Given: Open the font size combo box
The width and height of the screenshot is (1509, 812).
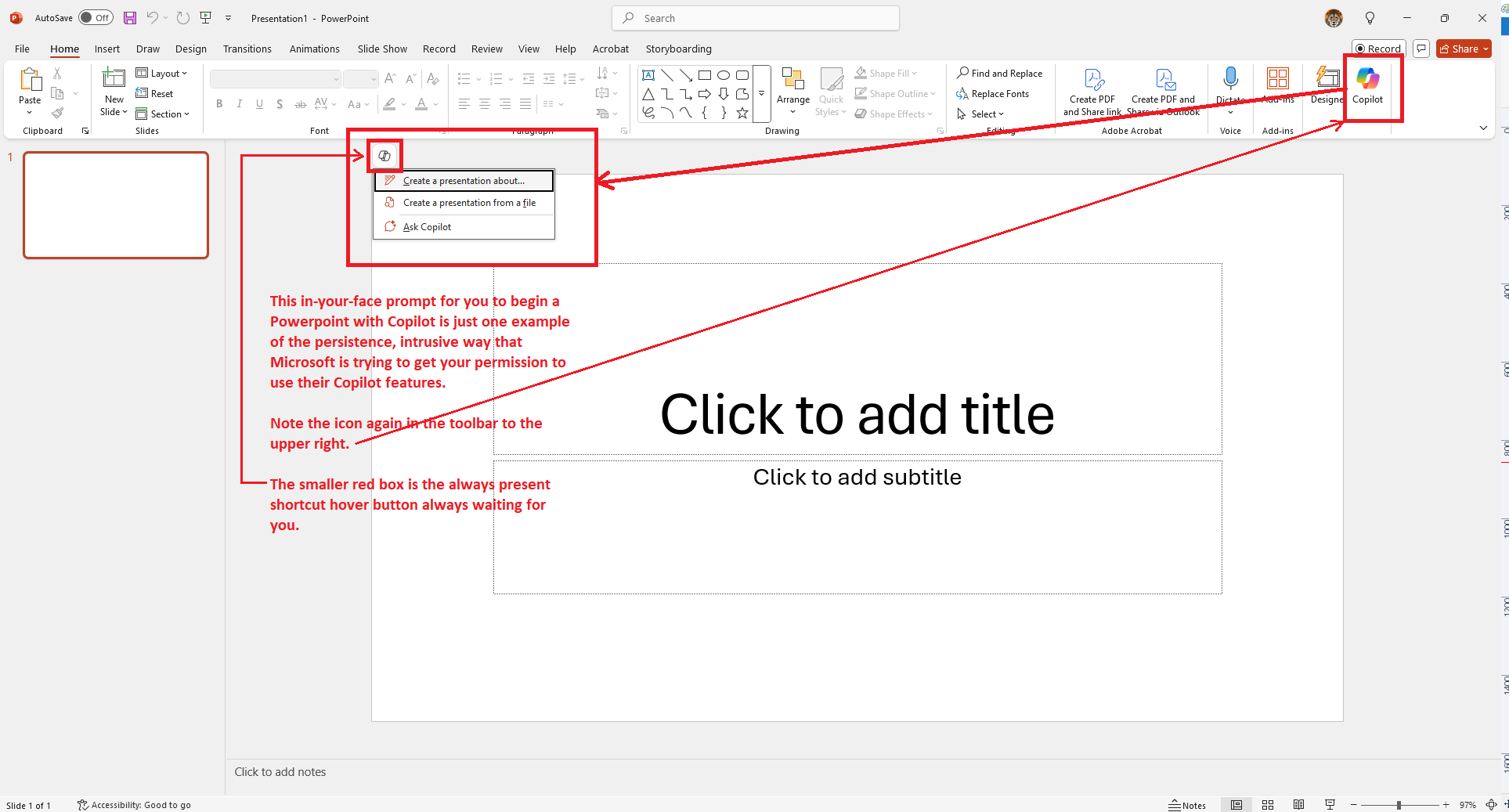Looking at the screenshot, I should [x=360, y=78].
